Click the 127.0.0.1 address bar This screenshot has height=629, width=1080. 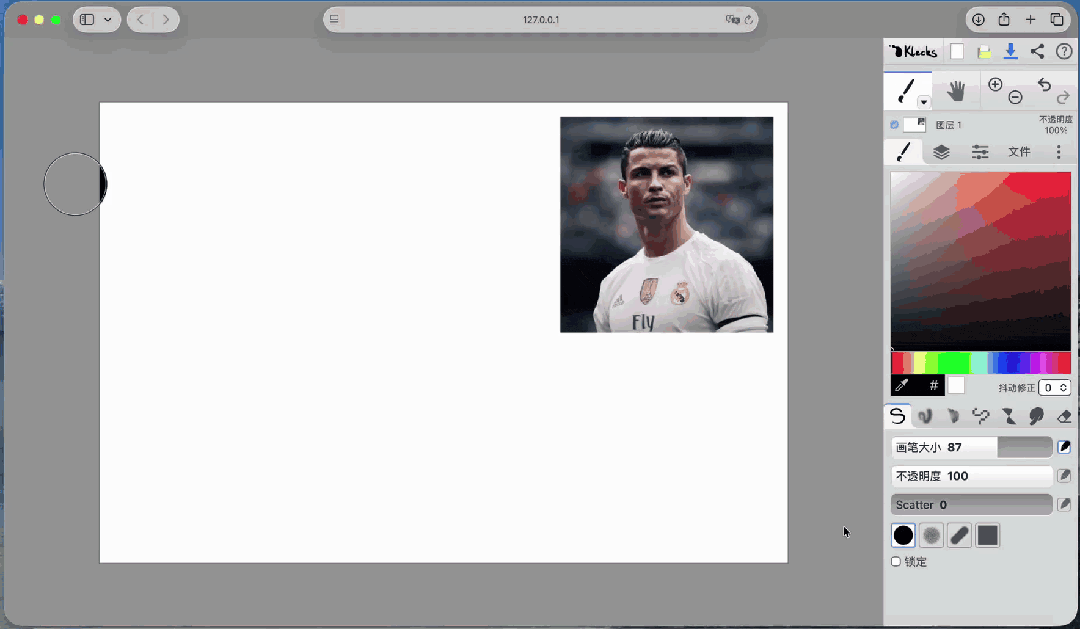(x=541, y=19)
